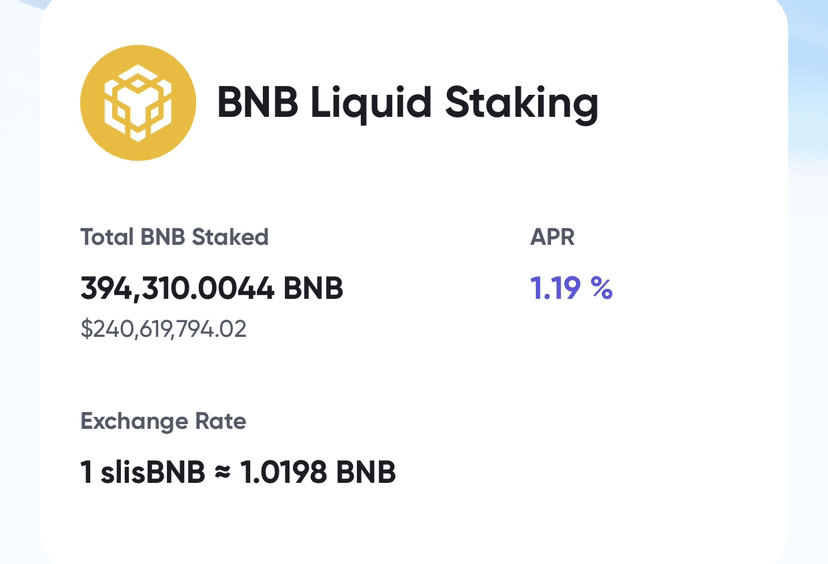Select the 394,310.0044 staked amount number
828x564 pixels.
(x=177, y=289)
